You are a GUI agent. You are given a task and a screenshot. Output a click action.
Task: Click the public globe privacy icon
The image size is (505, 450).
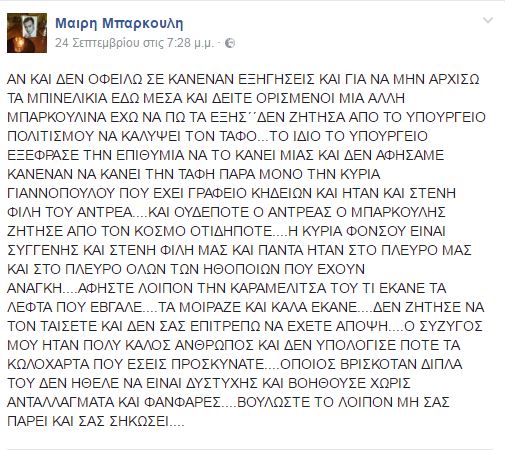pos(230,43)
